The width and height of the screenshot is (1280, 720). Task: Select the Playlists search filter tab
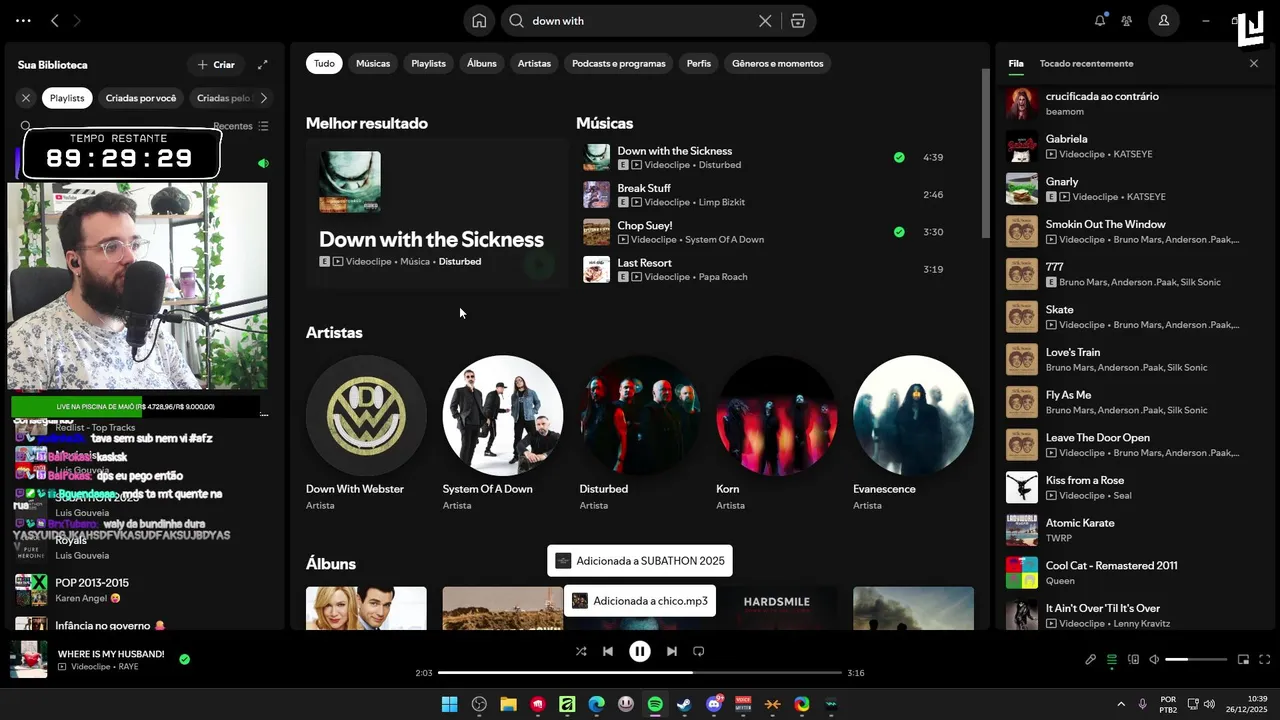coord(428,63)
